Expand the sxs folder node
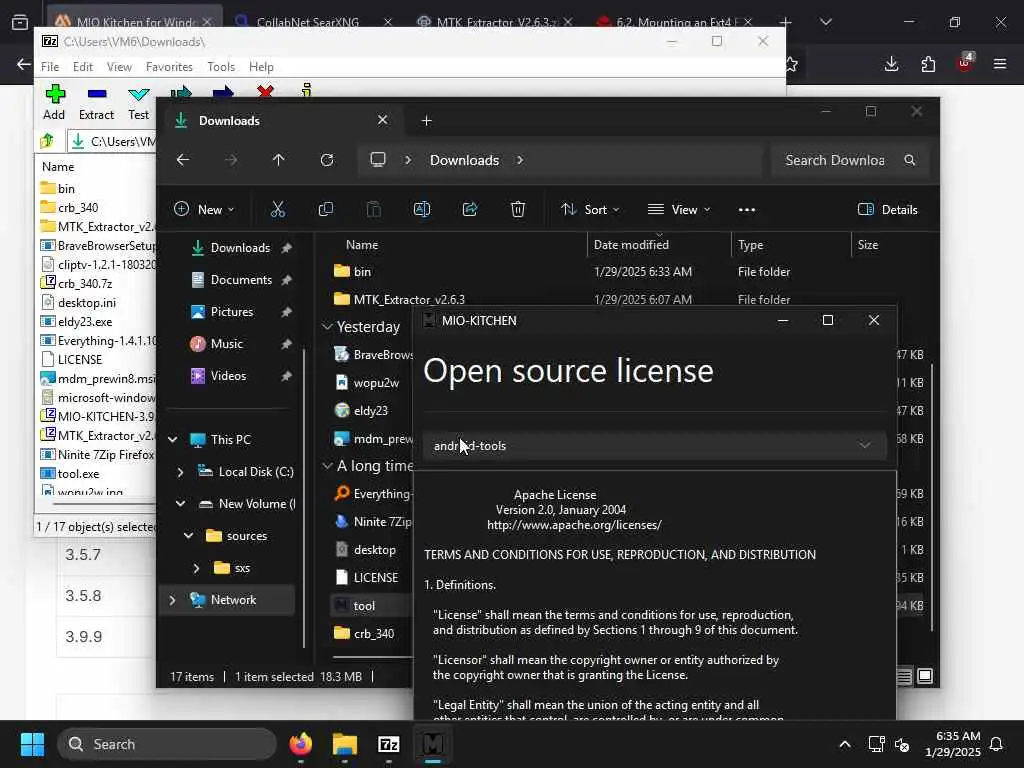 [197, 568]
